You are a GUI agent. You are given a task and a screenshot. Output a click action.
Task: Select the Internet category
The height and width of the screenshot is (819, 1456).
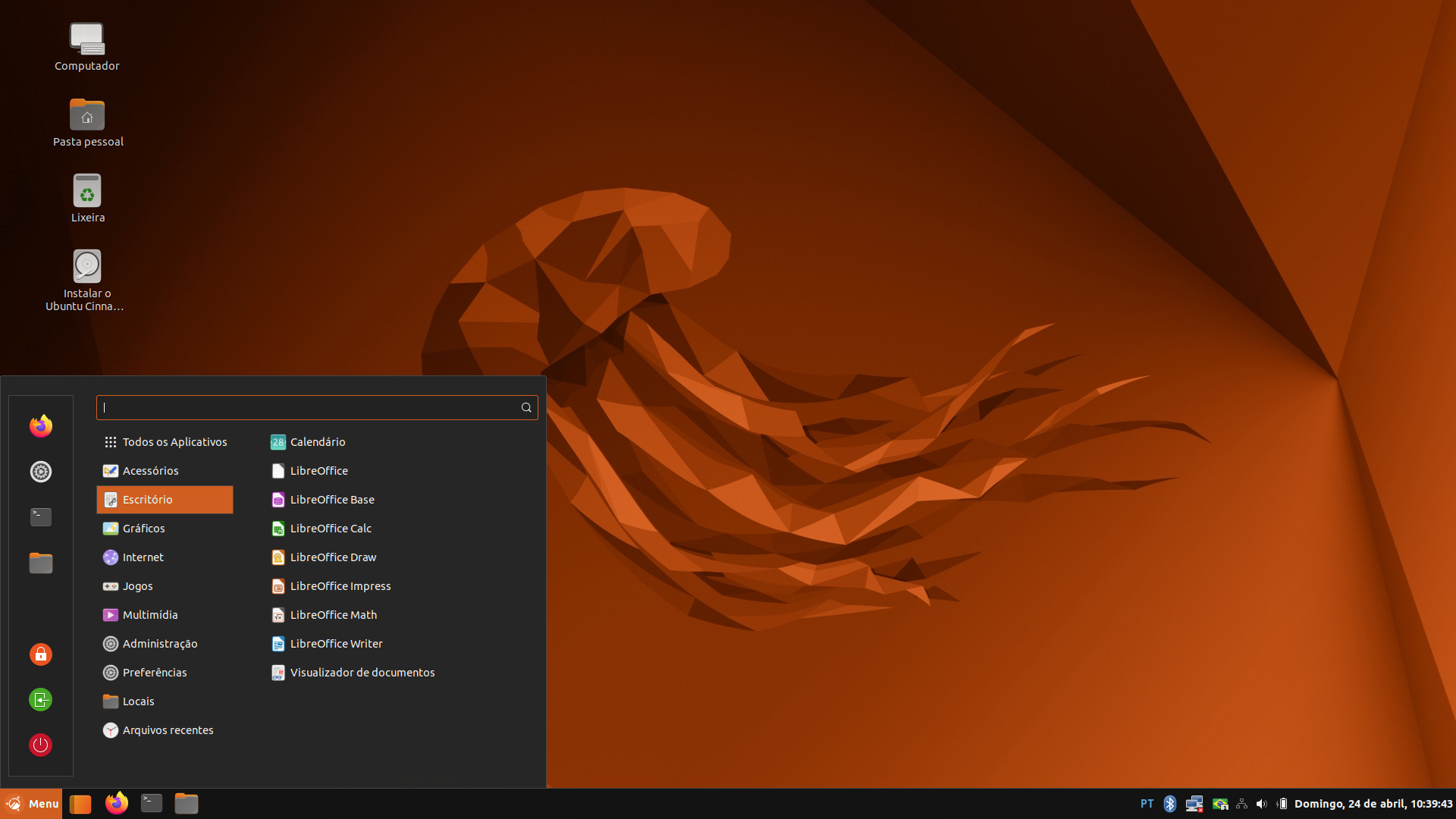[x=165, y=557]
